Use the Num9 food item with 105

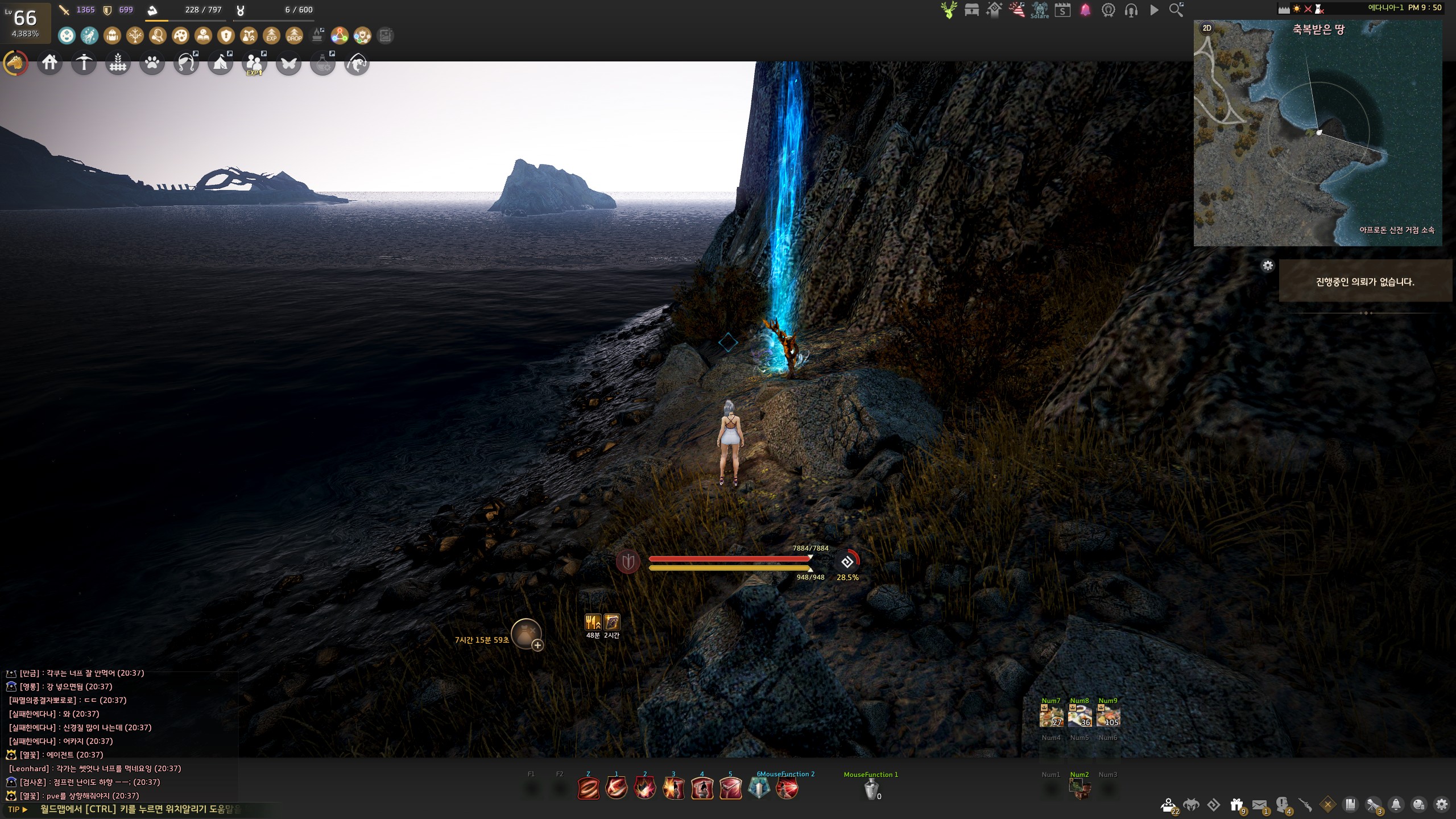pos(1108,715)
